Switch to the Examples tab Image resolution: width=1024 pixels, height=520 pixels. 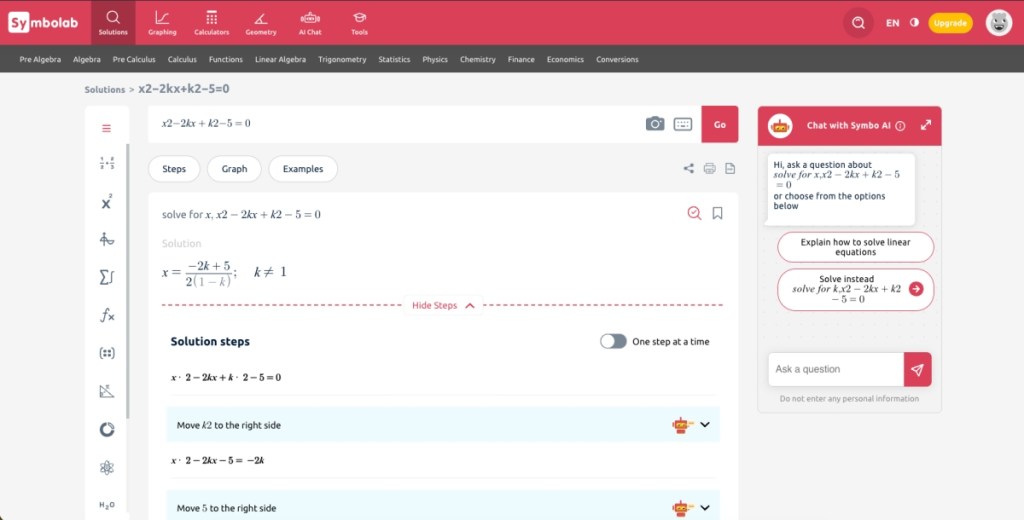tap(303, 169)
